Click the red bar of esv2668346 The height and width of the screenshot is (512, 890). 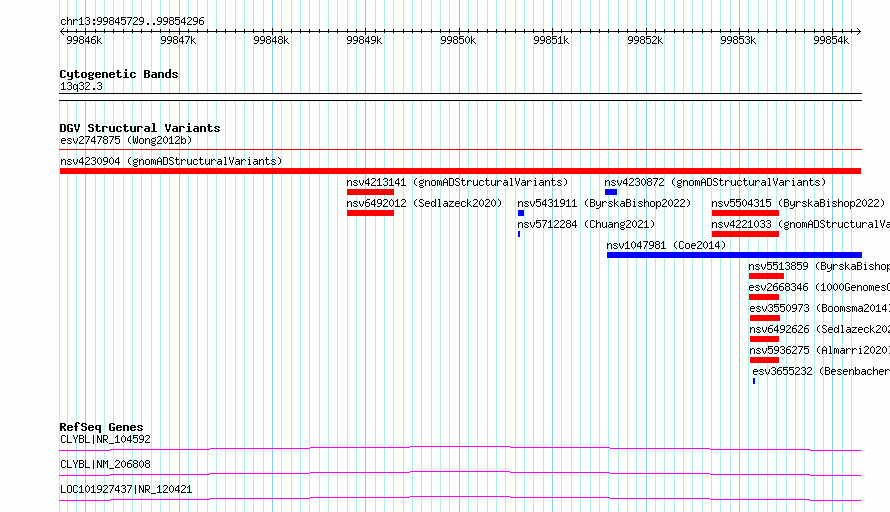point(764,297)
